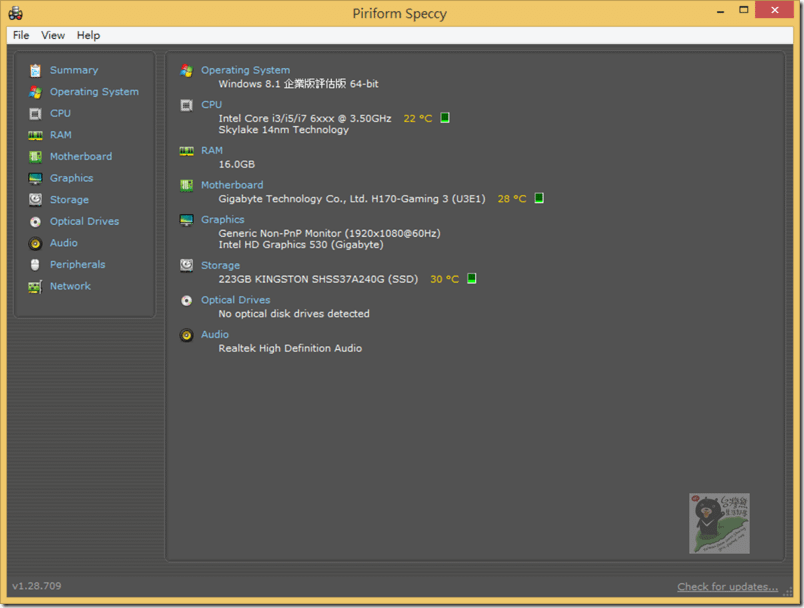Open the View menu
The height and width of the screenshot is (608, 804).
pos(53,35)
